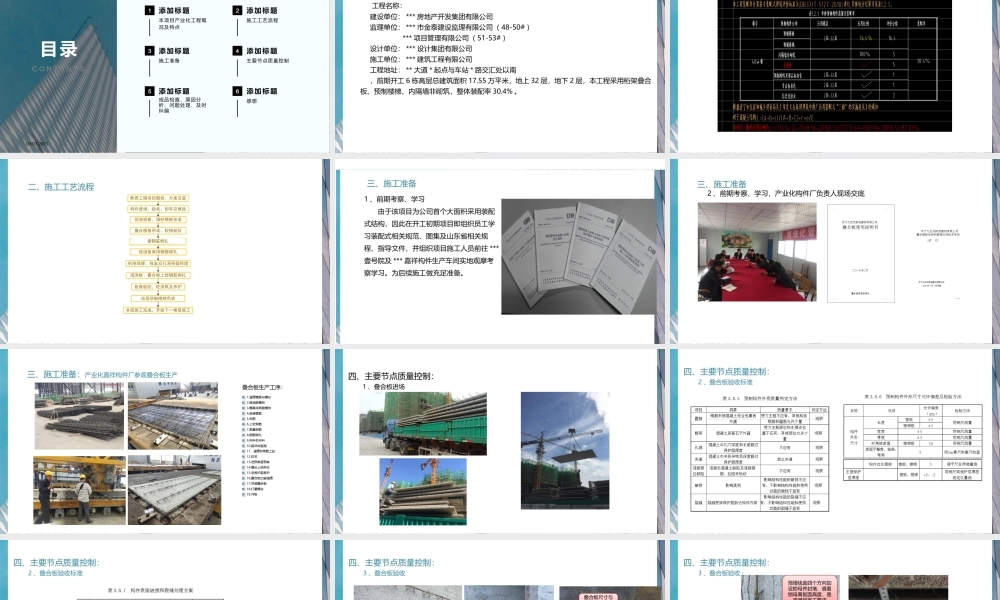Click the 工程地址 line of text
The width and height of the screenshot is (1000, 600).
point(443,70)
